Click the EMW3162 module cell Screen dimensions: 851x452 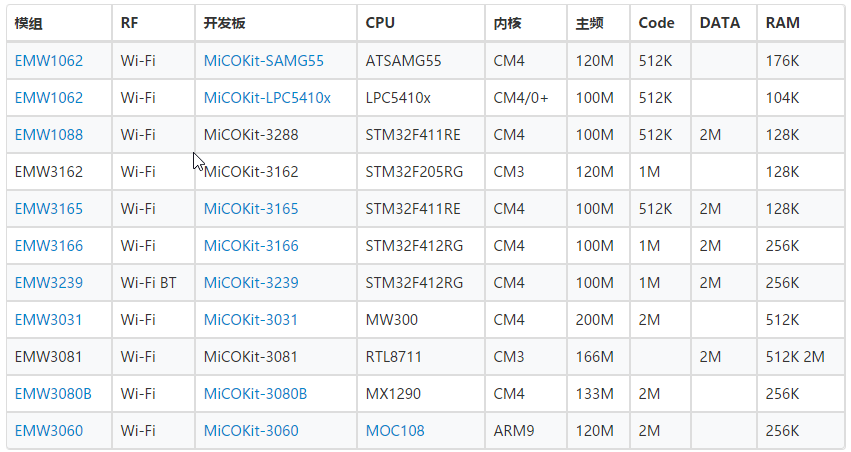point(59,172)
